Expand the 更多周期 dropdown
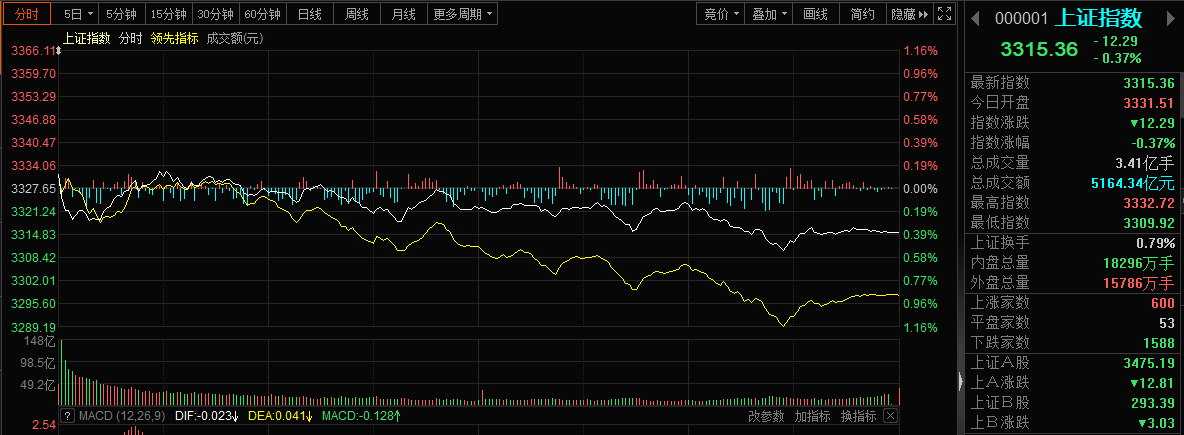The width and height of the screenshot is (1184, 435). pyautogui.click(x=463, y=14)
